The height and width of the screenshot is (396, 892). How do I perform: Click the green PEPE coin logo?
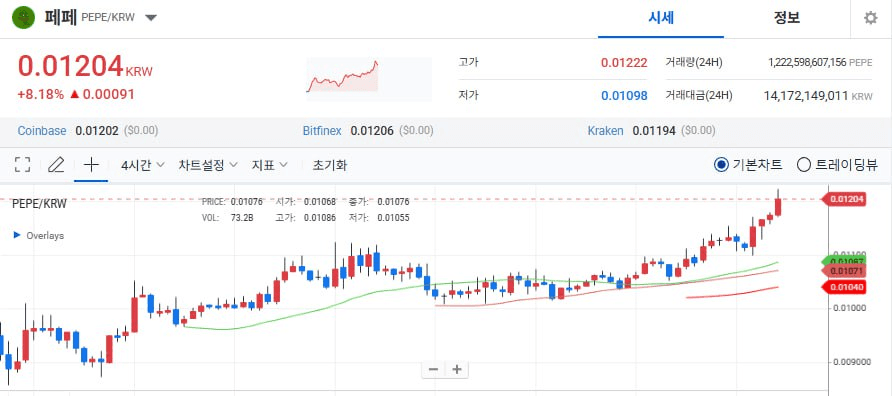pyautogui.click(x=24, y=17)
